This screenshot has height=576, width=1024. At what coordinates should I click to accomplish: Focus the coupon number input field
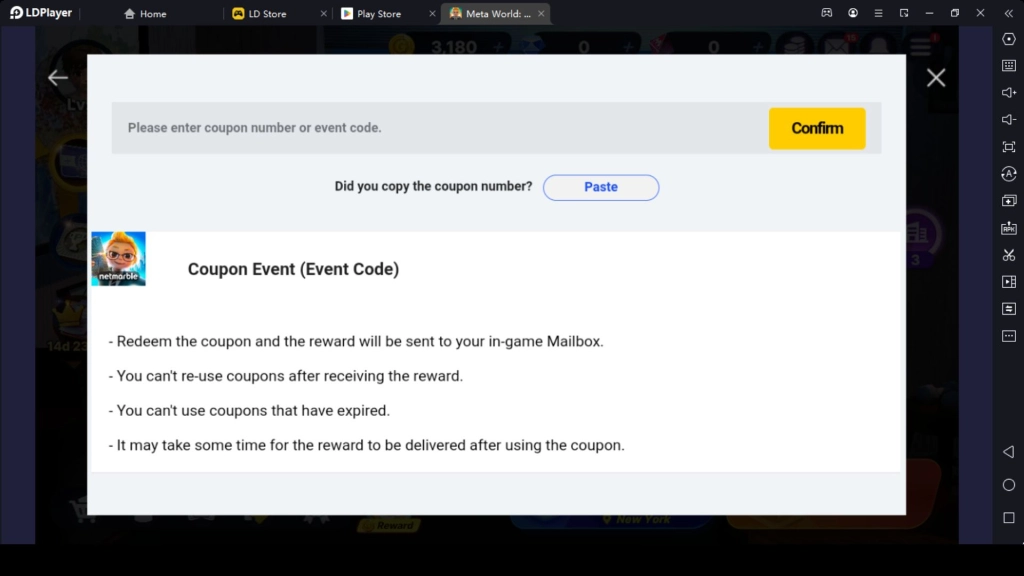pos(440,128)
